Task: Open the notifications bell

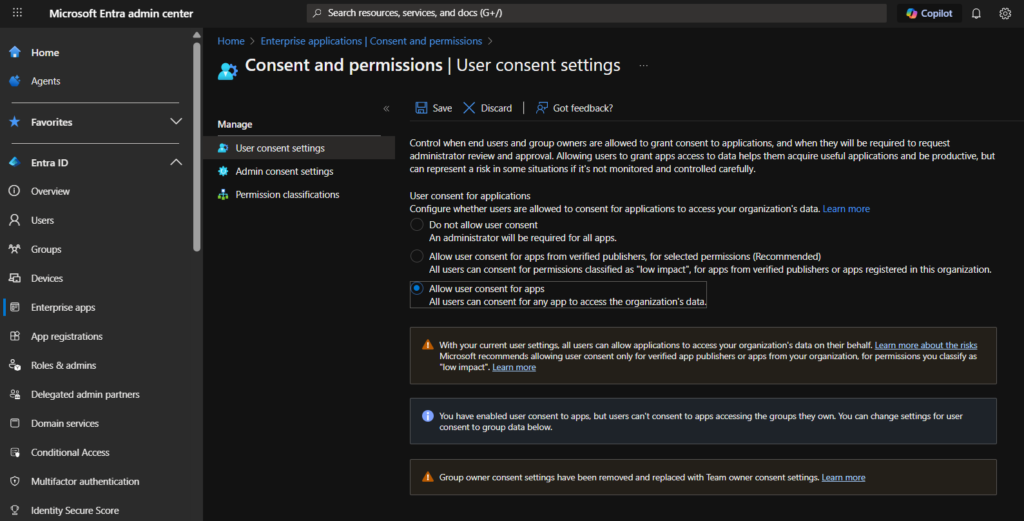Action: [976, 13]
